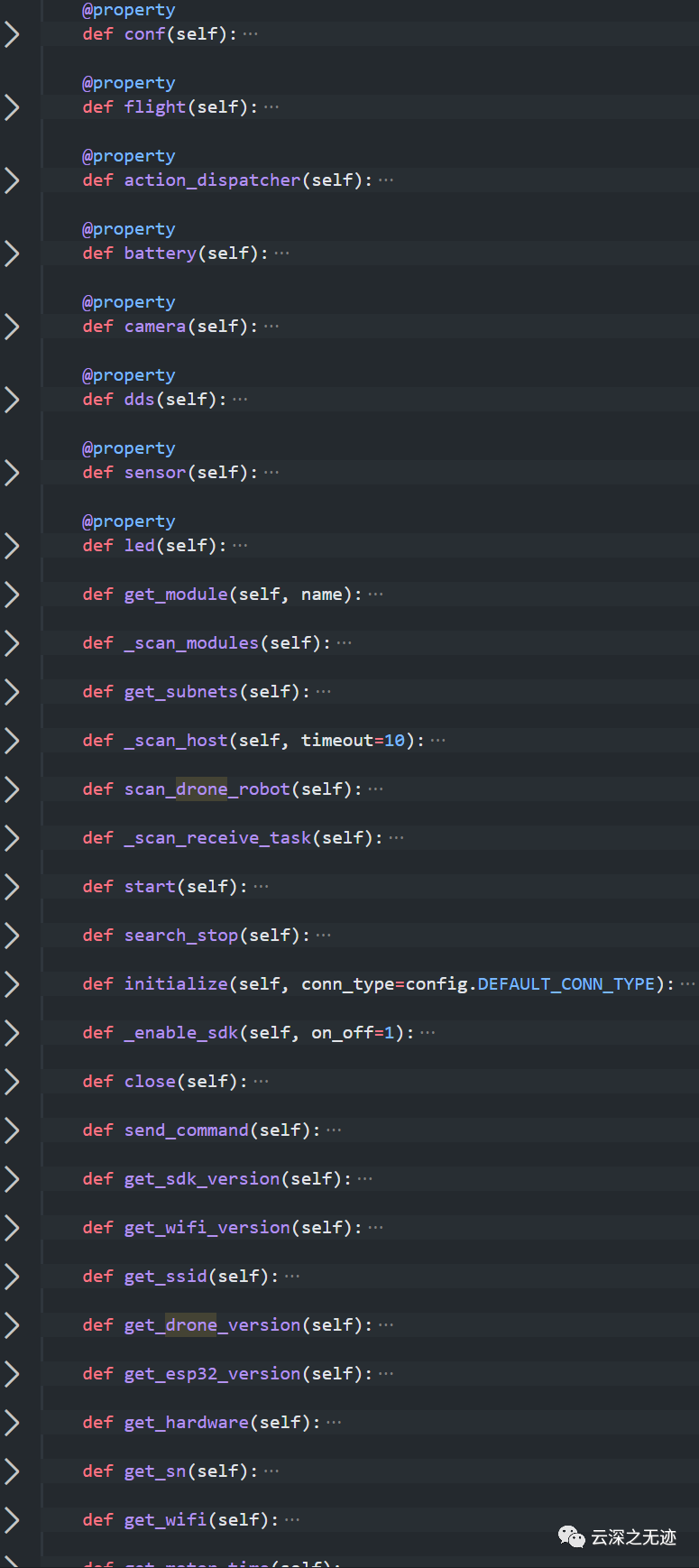The image size is (699, 1568).
Task: Click the fold arrow beside battery method
Action: [12, 254]
